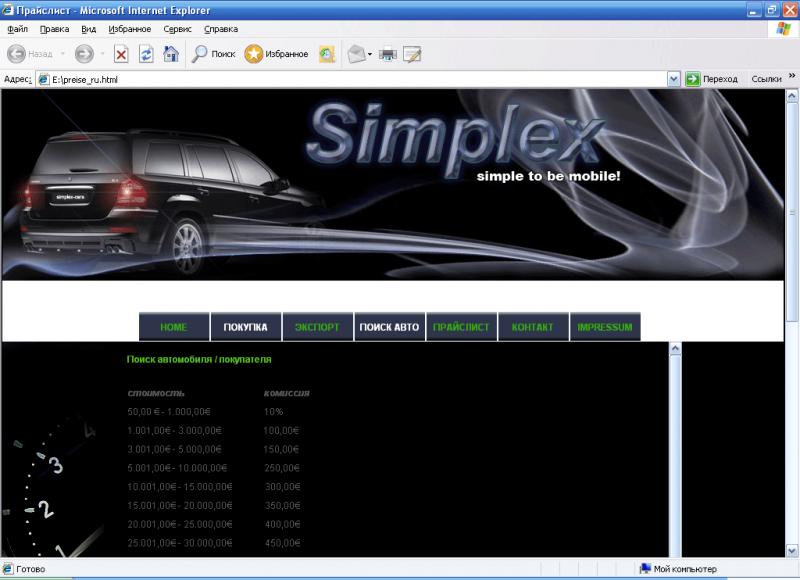
Task: Open the Файл menu
Action: tap(17, 29)
